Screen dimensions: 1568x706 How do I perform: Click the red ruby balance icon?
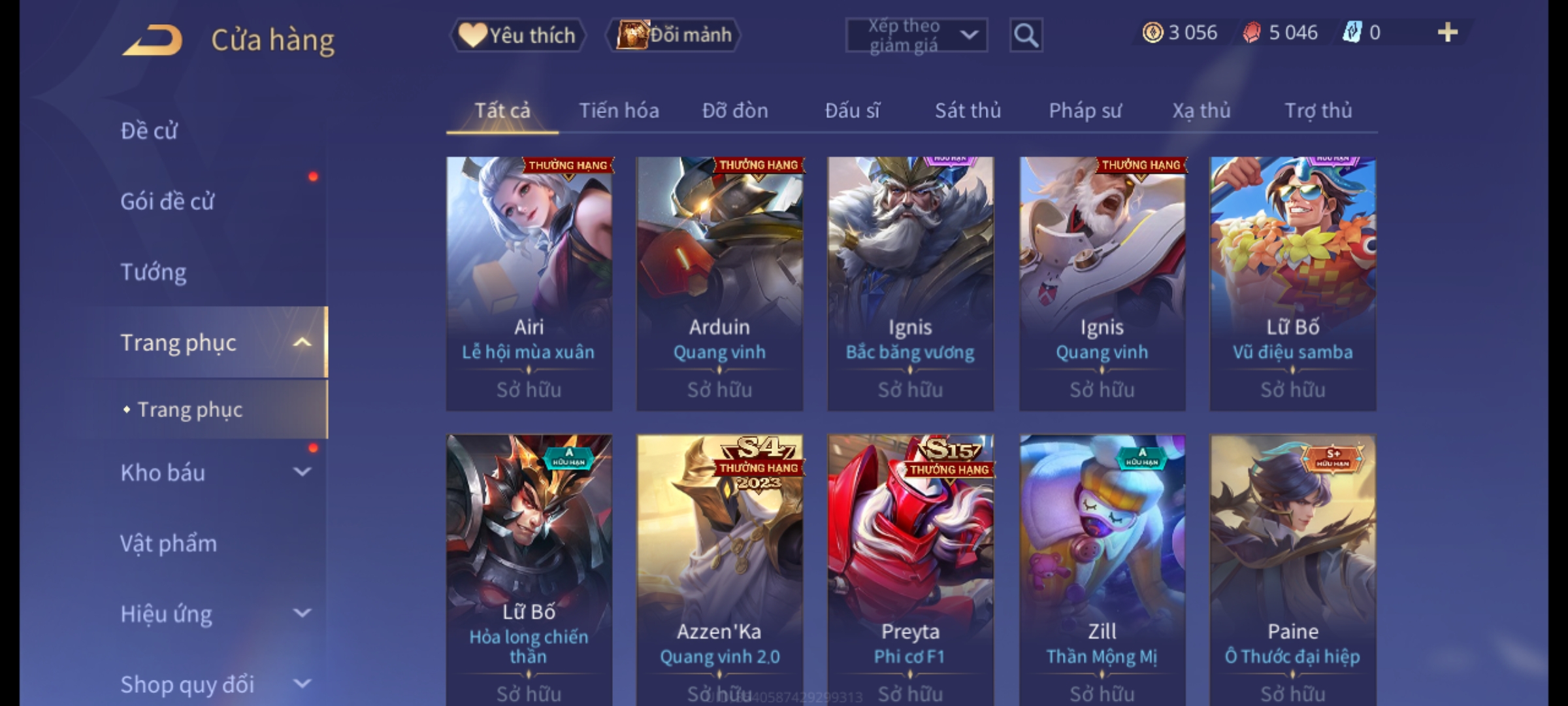(x=1252, y=33)
